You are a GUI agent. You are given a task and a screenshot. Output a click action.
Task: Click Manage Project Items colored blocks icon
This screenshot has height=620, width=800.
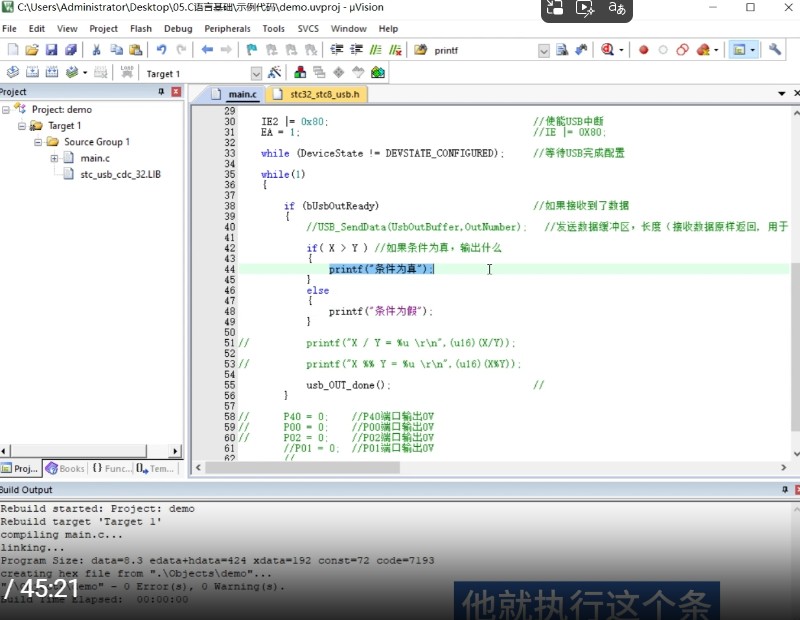[300, 73]
